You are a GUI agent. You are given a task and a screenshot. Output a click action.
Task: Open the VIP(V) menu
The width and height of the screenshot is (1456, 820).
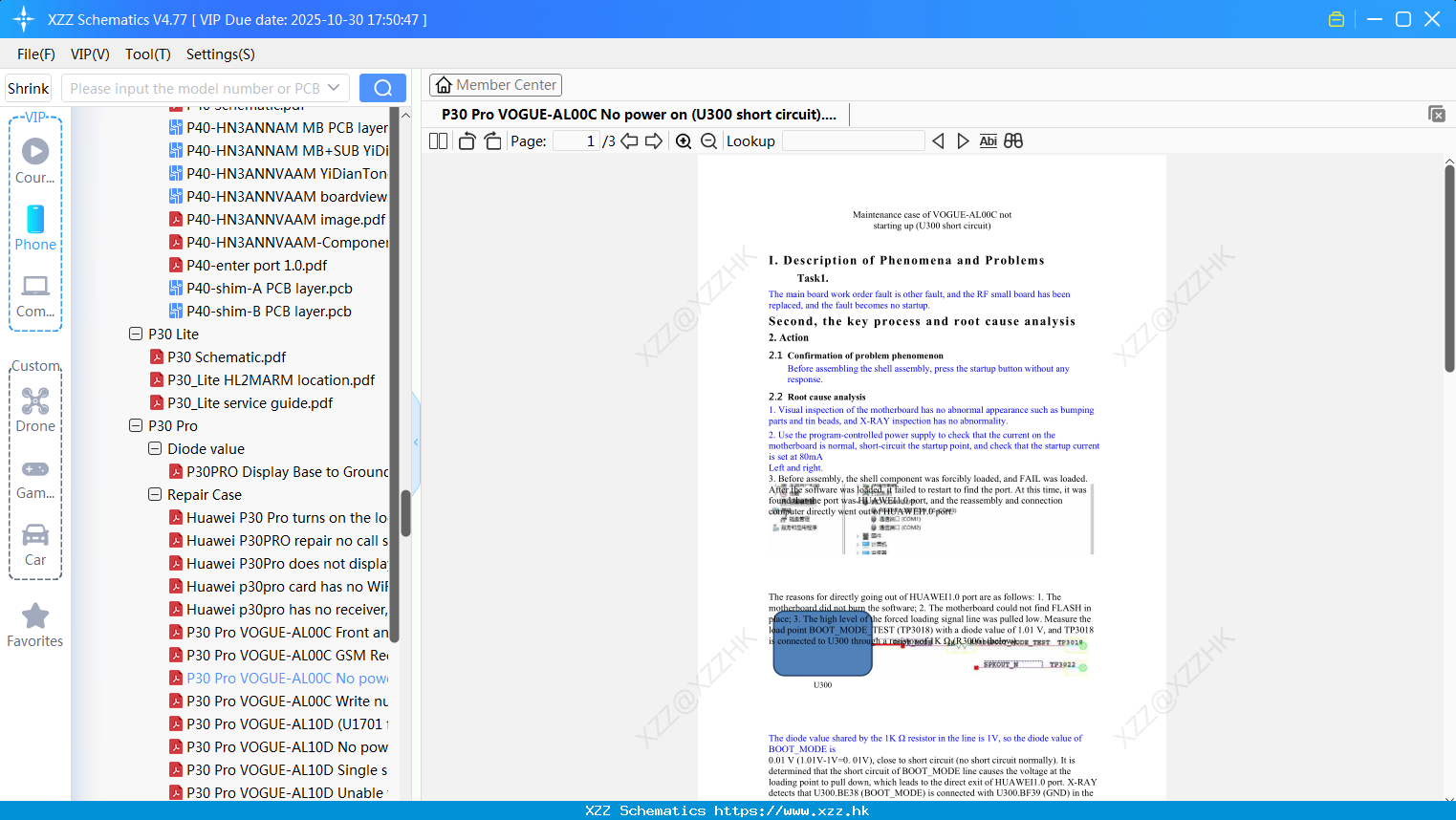coord(90,54)
